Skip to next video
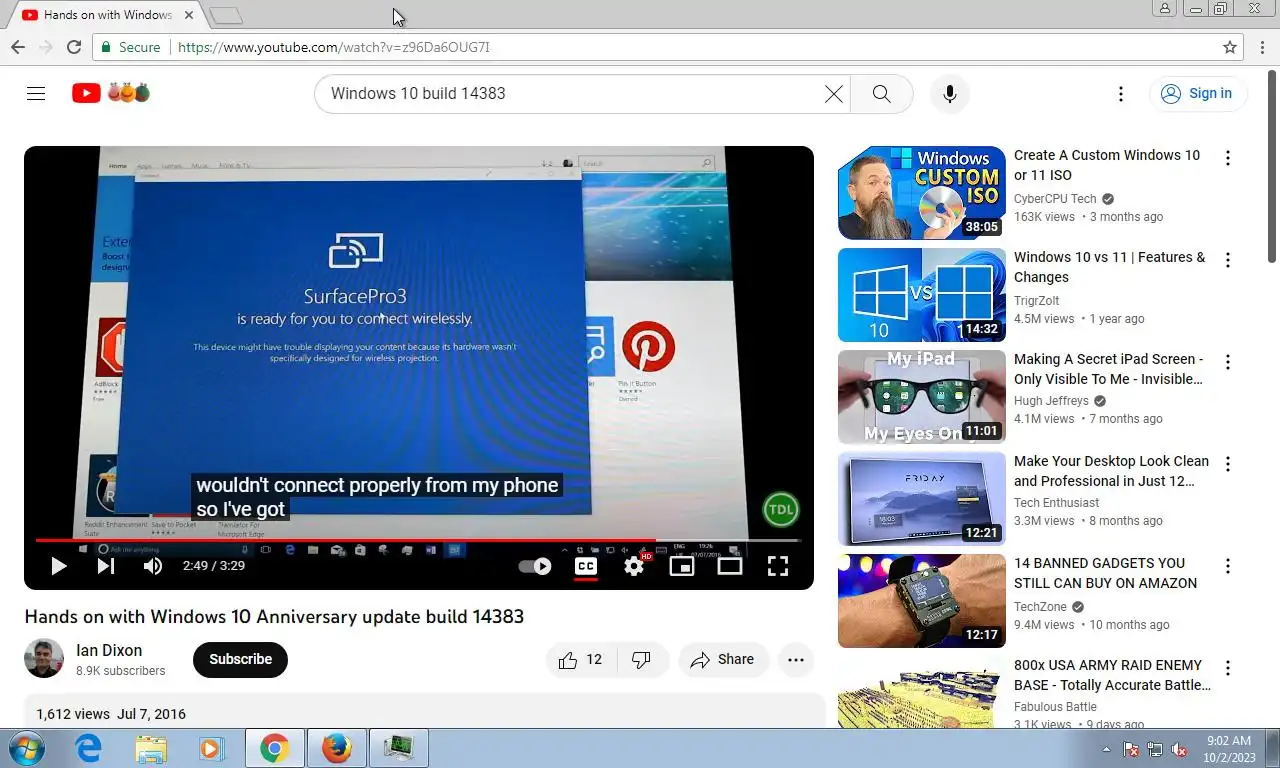This screenshot has width=1280, height=768. coord(106,566)
